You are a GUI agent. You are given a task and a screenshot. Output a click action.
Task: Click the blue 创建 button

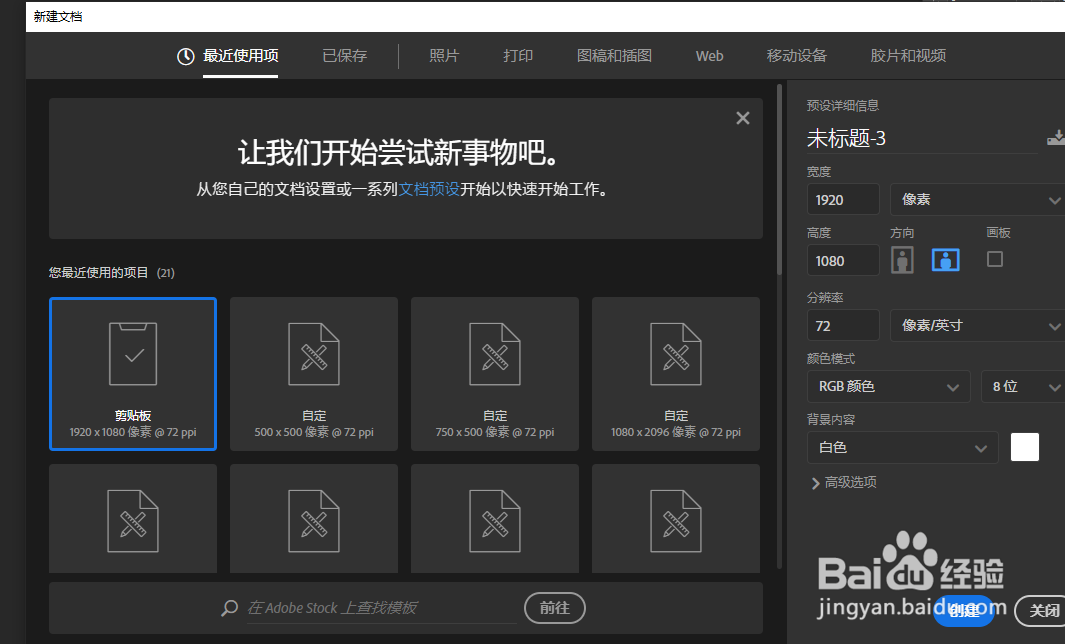pos(963,610)
